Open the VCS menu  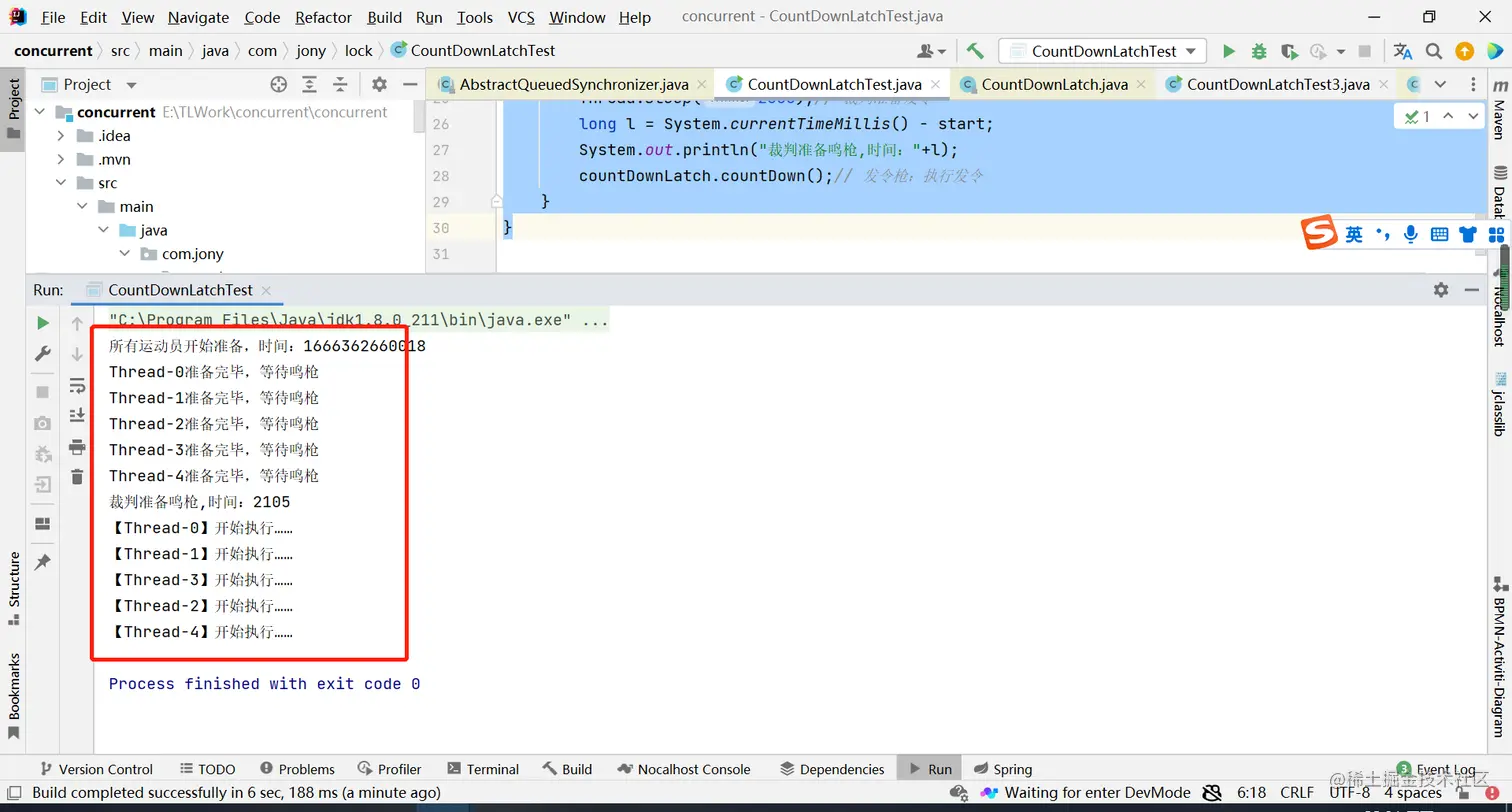coord(521,17)
